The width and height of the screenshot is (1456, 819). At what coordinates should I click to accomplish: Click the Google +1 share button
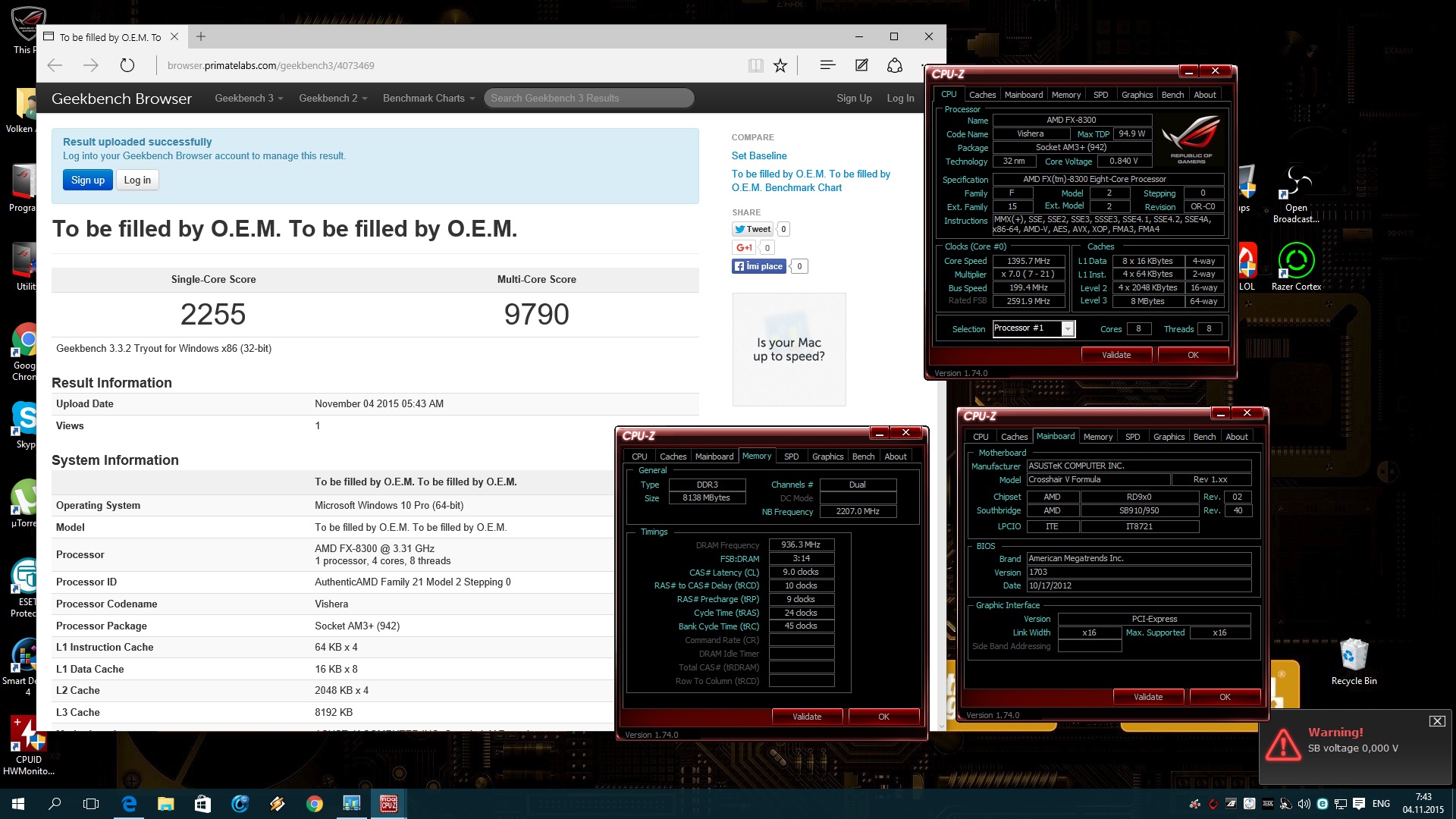(x=744, y=247)
